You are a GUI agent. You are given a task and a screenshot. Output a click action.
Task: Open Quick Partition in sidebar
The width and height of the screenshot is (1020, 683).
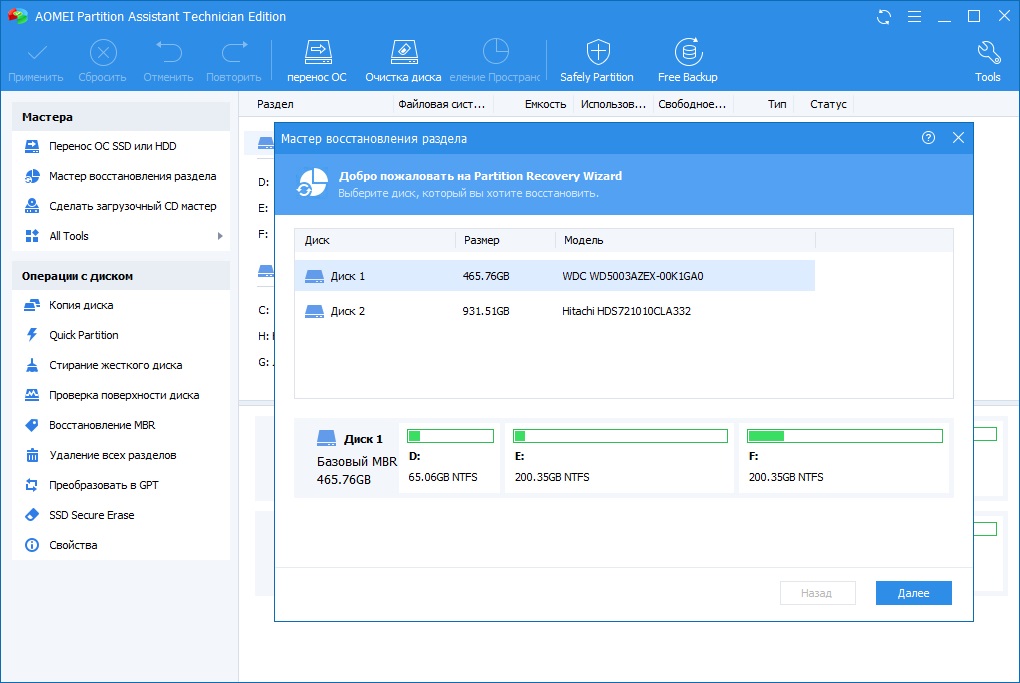click(84, 335)
